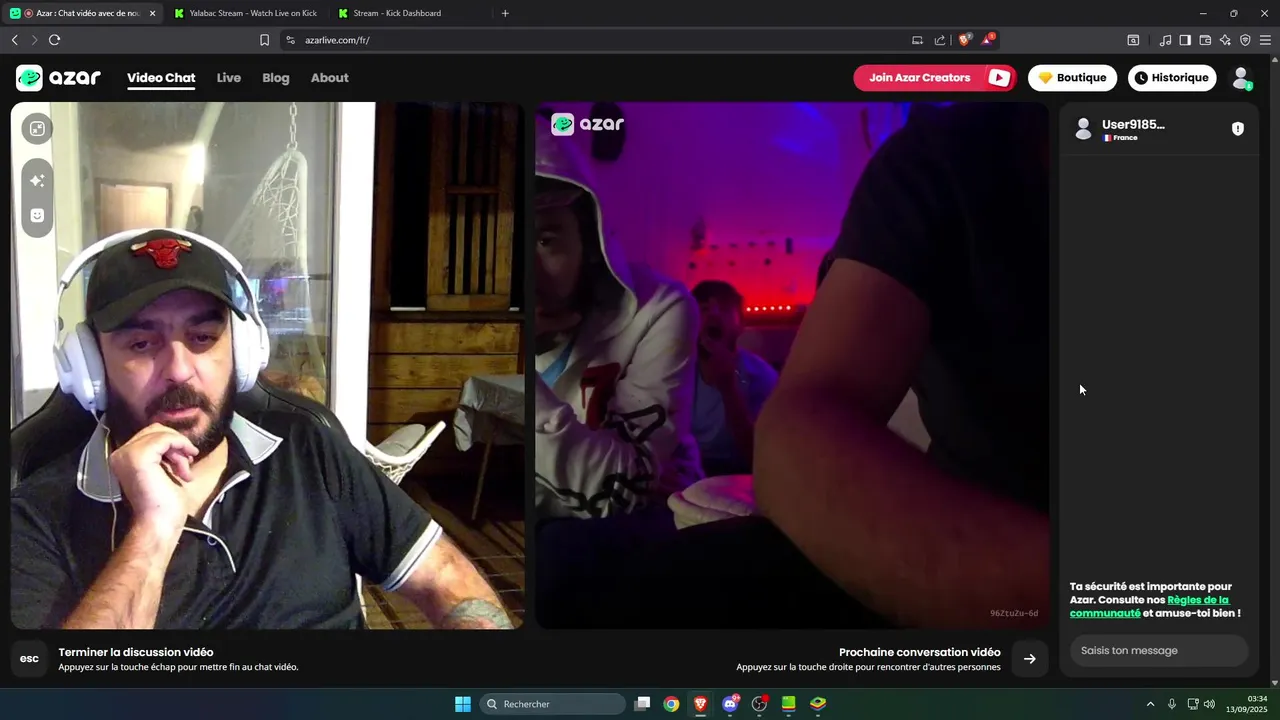Image resolution: width=1280 pixels, height=720 pixels.
Task: Go forward in the browser
Action: (x=34, y=40)
